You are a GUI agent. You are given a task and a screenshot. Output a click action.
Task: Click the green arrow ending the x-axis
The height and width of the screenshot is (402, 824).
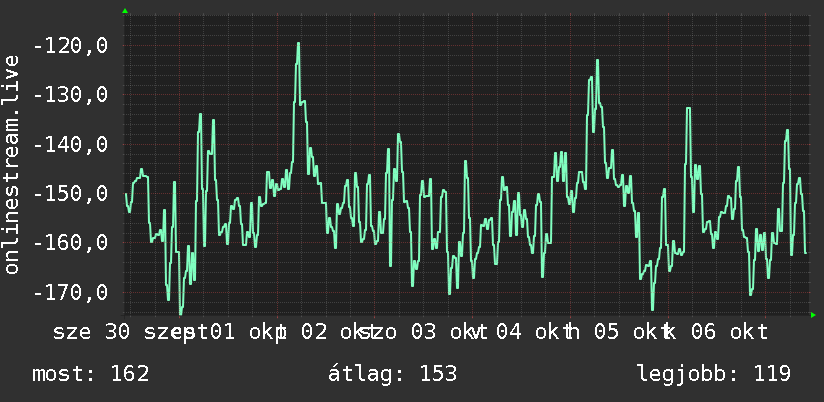tap(813, 315)
